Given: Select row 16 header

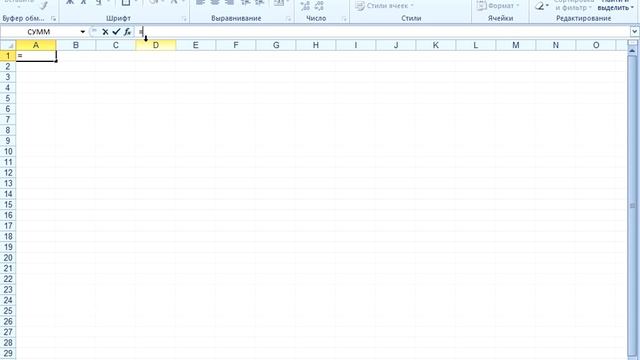Looking at the screenshot, I should point(8,215).
